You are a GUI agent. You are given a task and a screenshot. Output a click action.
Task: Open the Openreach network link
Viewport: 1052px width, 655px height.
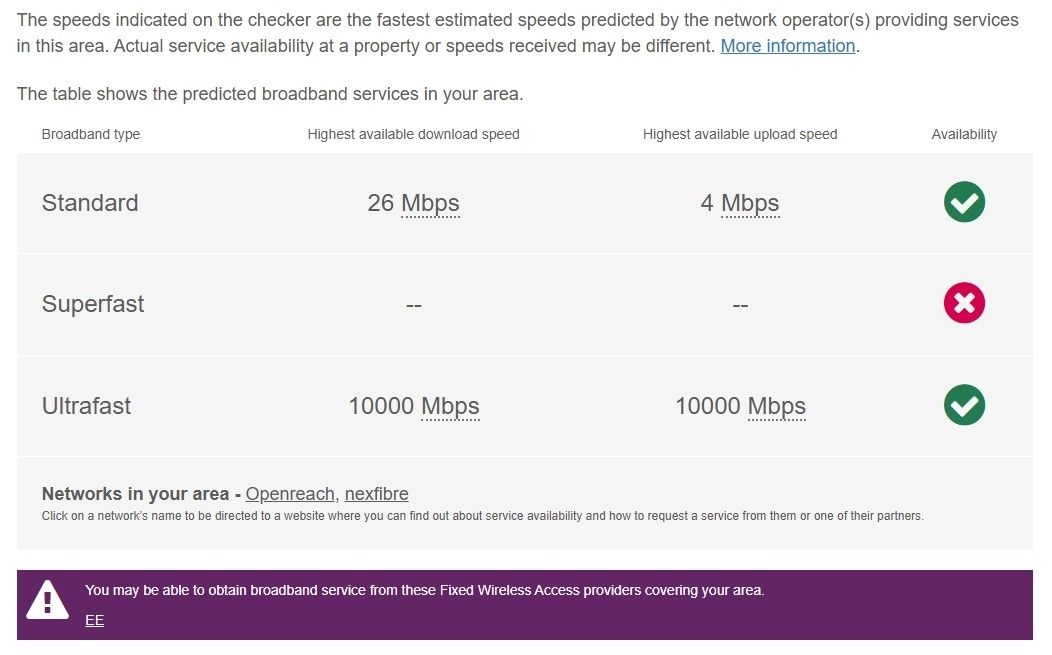click(x=291, y=494)
